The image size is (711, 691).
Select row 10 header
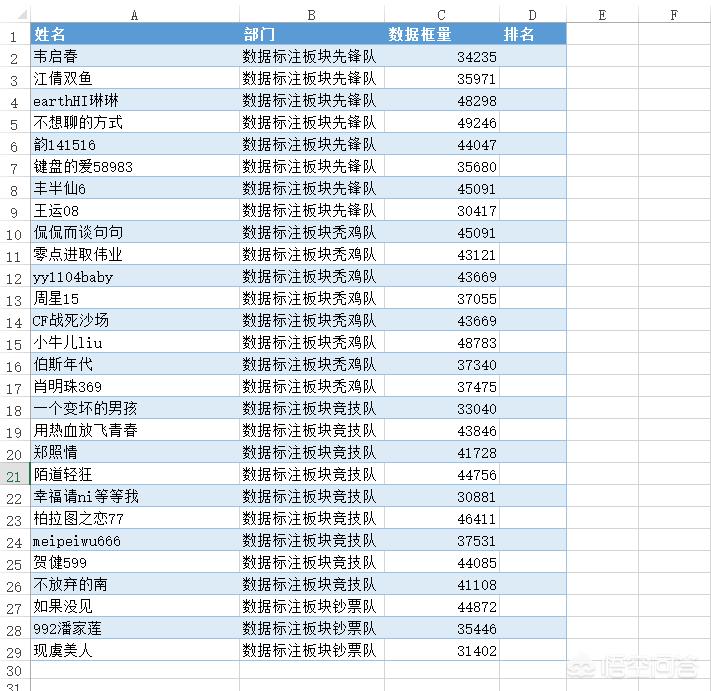(x=15, y=234)
